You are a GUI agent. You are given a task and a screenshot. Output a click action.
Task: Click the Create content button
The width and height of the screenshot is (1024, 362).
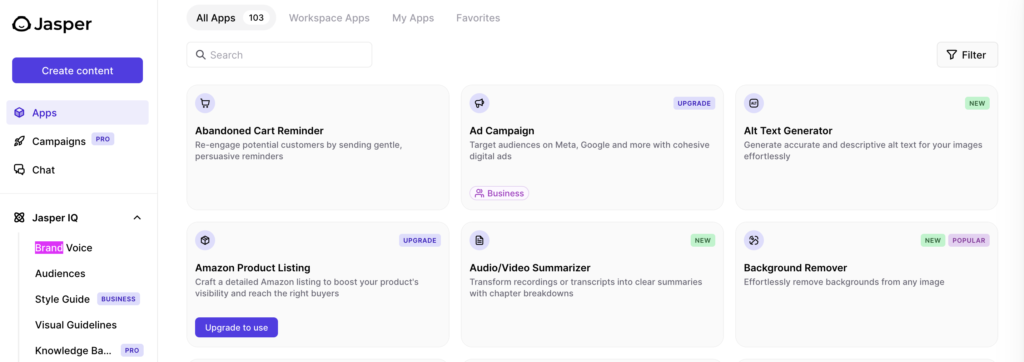pyautogui.click(x=77, y=71)
